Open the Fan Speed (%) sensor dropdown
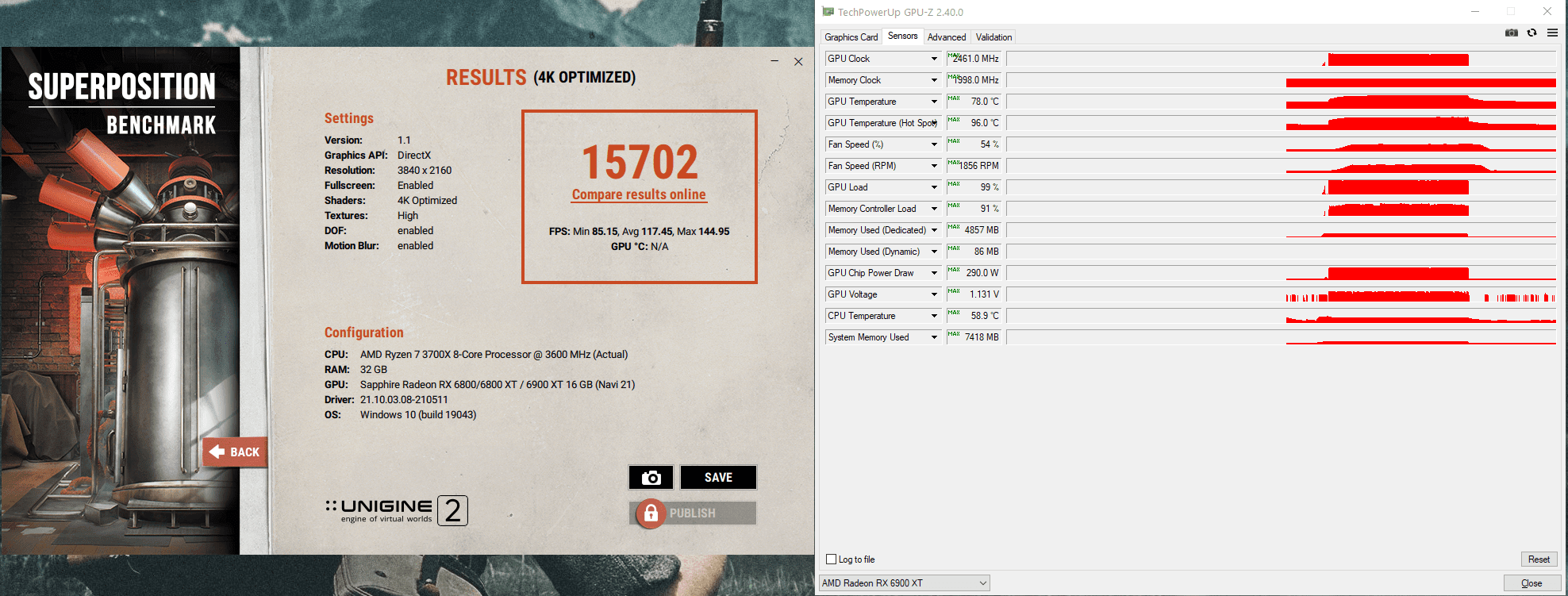 pyautogui.click(x=934, y=144)
